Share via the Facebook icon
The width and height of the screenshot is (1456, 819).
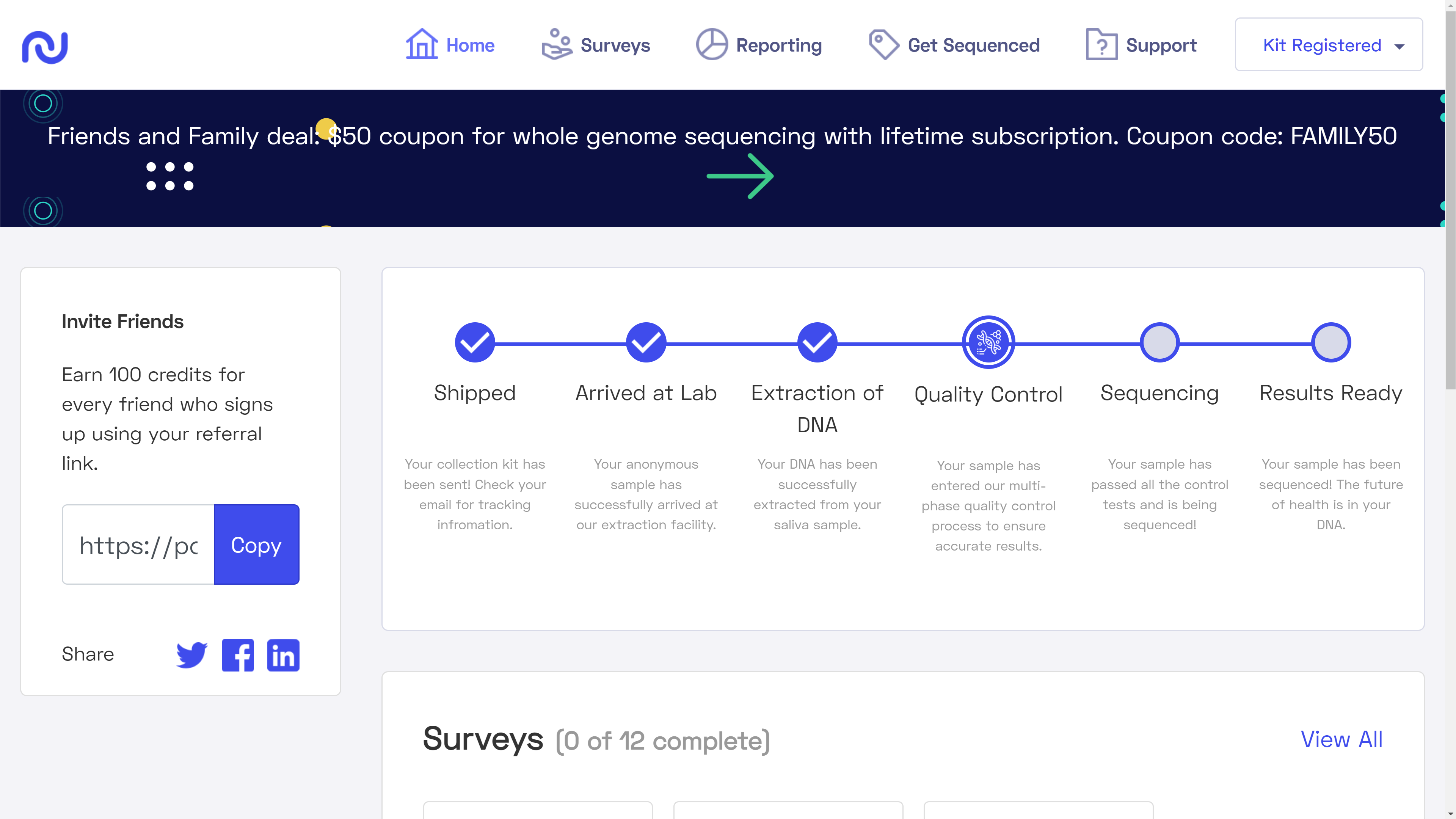pos(238,654)
